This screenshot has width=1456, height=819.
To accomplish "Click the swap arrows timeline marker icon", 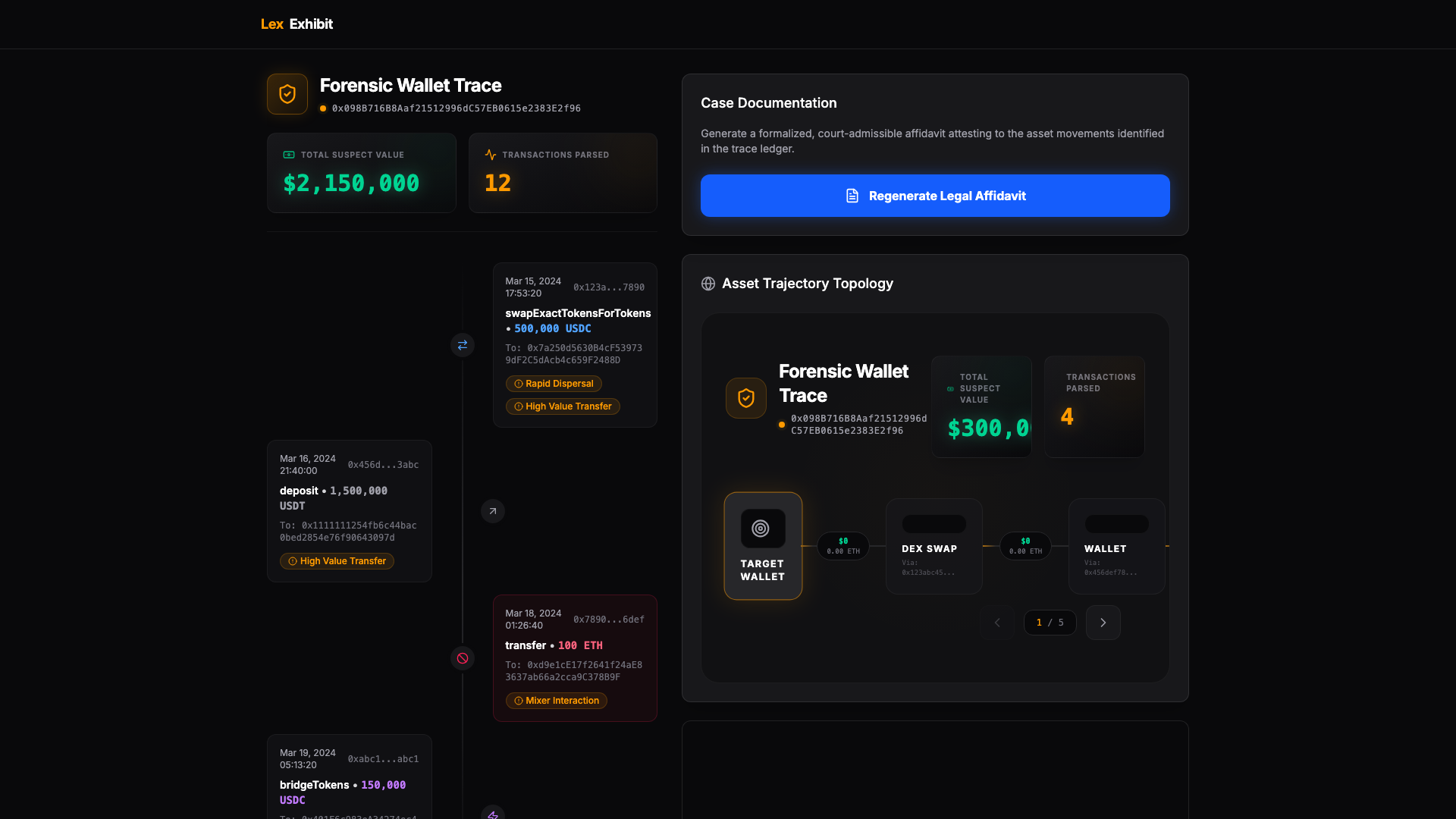I will click(463, 345).
